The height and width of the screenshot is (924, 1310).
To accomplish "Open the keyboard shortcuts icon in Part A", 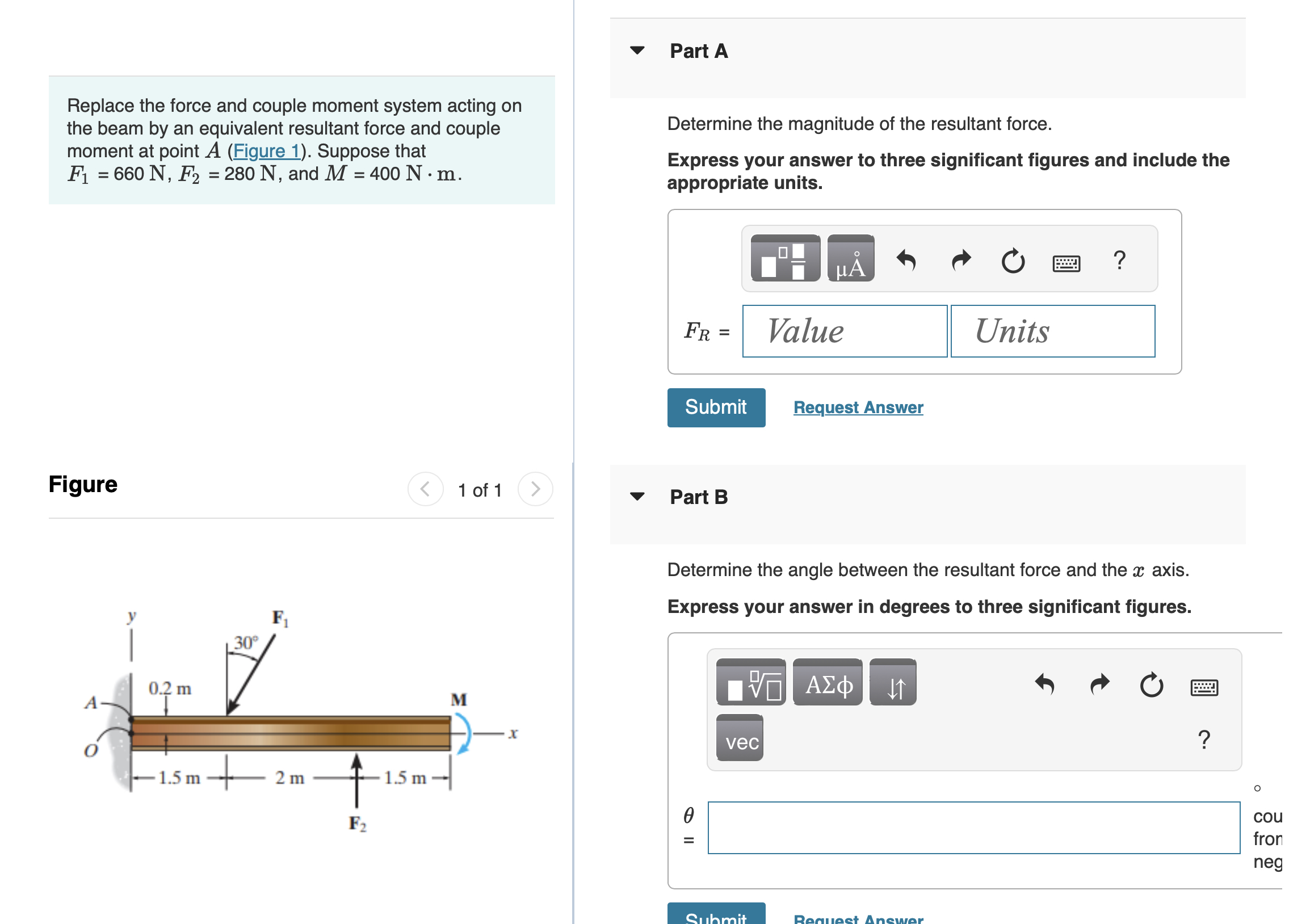I will (1067, 261).
